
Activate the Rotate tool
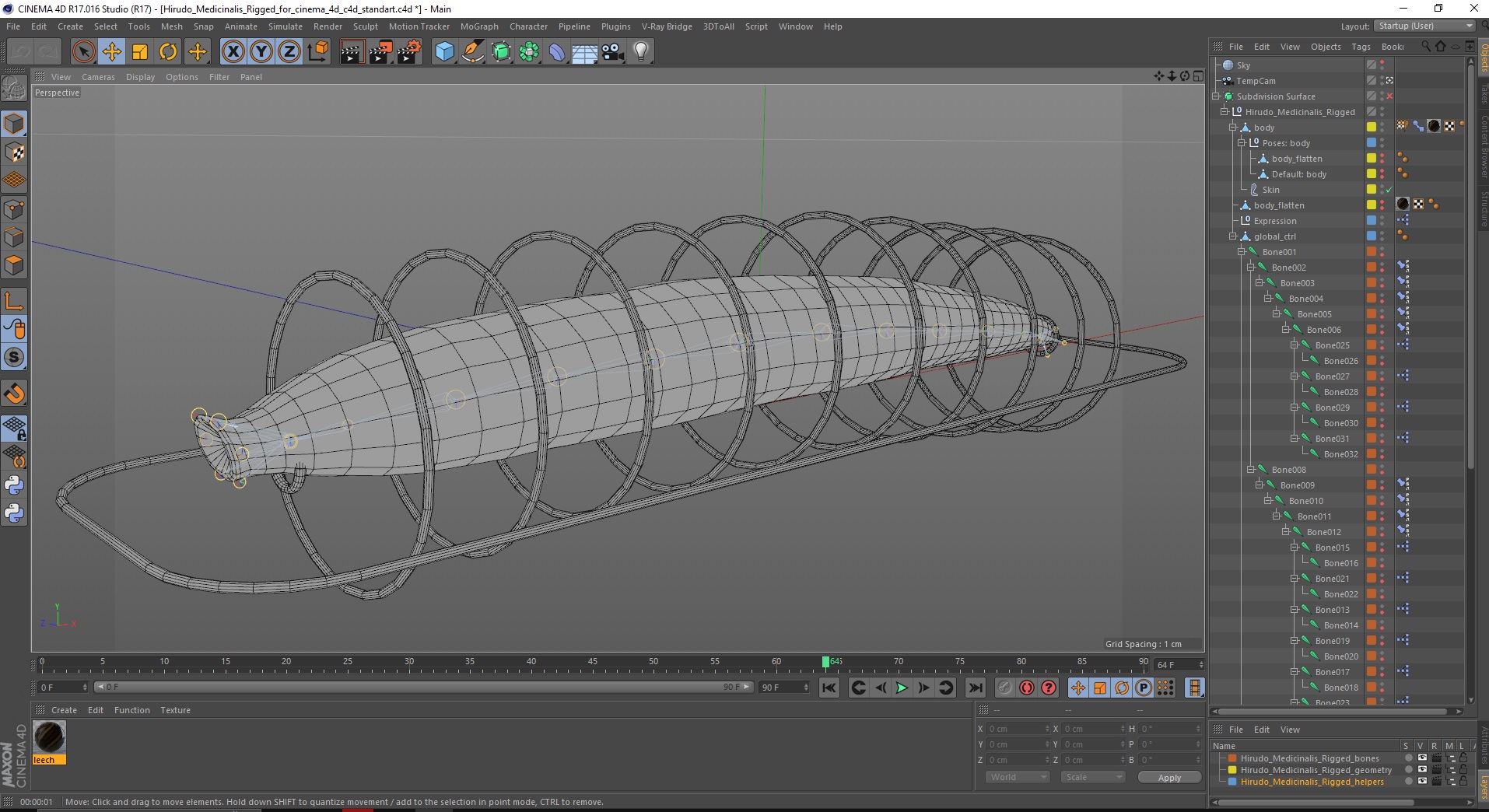coord(168,52)
